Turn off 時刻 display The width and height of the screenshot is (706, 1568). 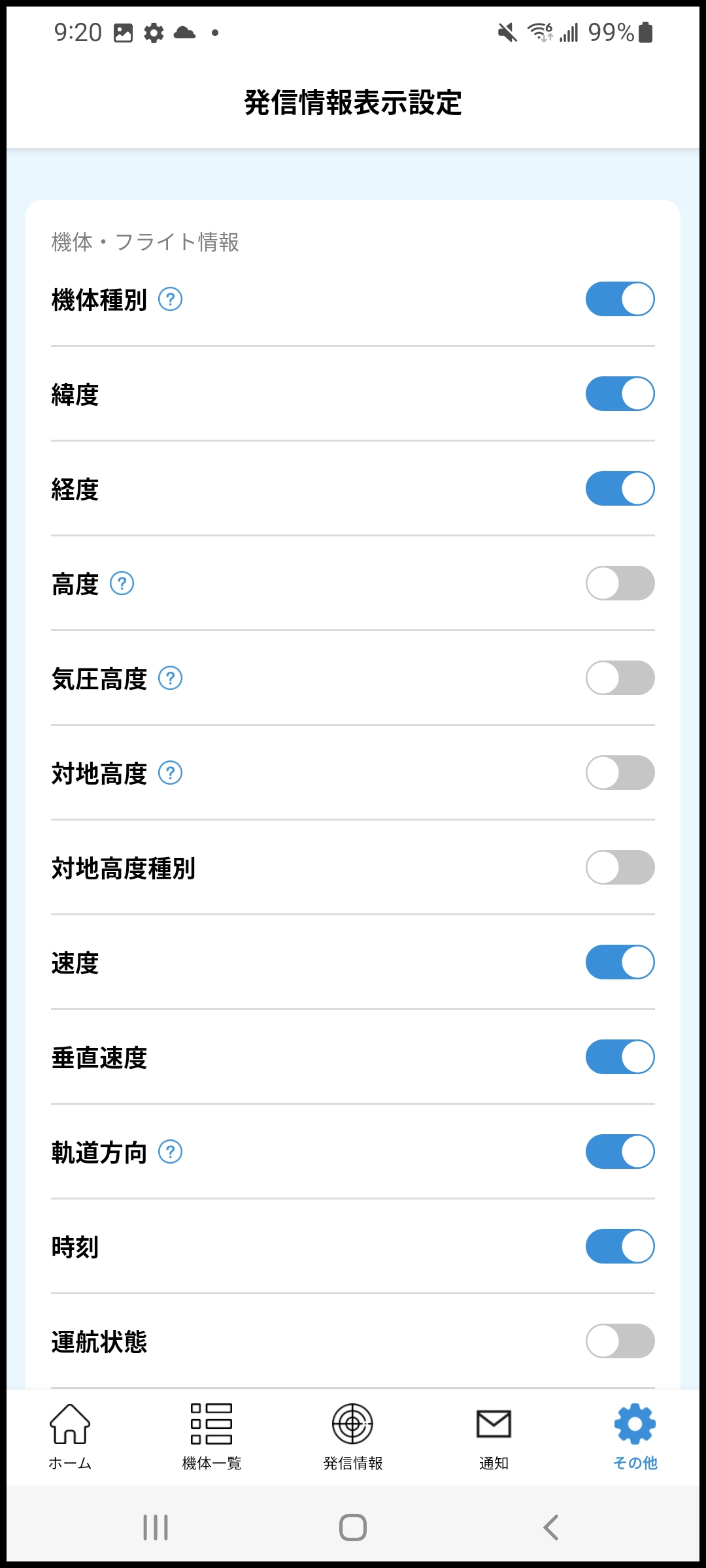point(620,1247)
